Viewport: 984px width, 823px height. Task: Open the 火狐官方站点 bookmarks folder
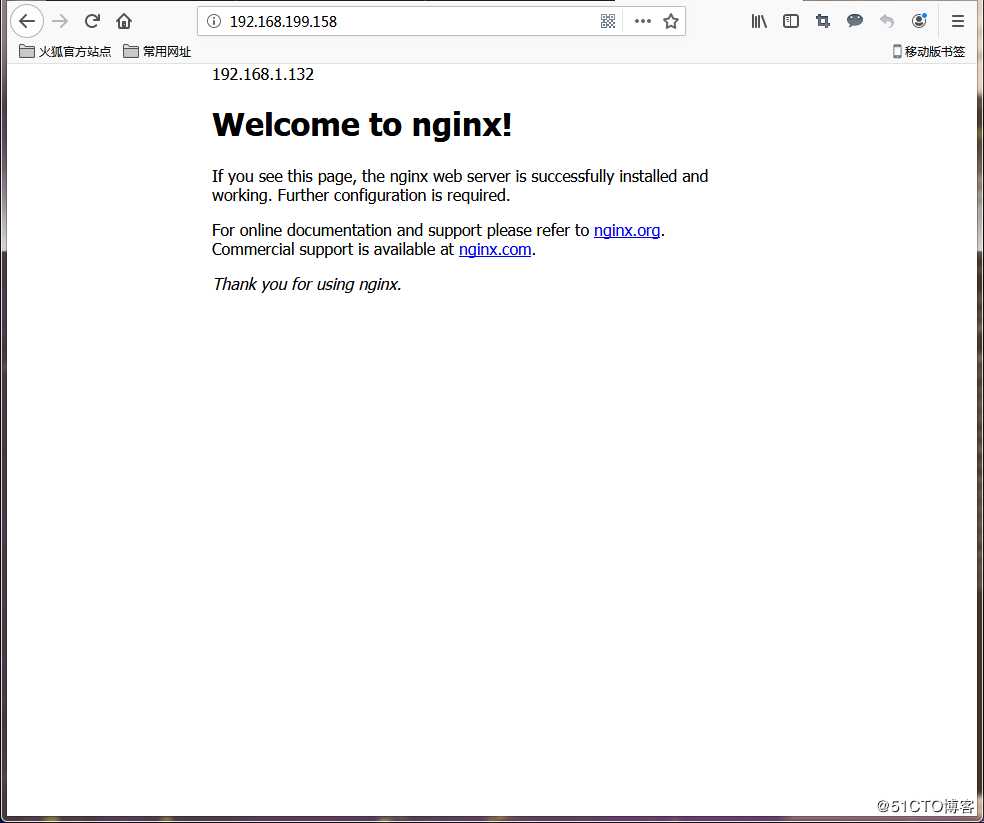65,51
